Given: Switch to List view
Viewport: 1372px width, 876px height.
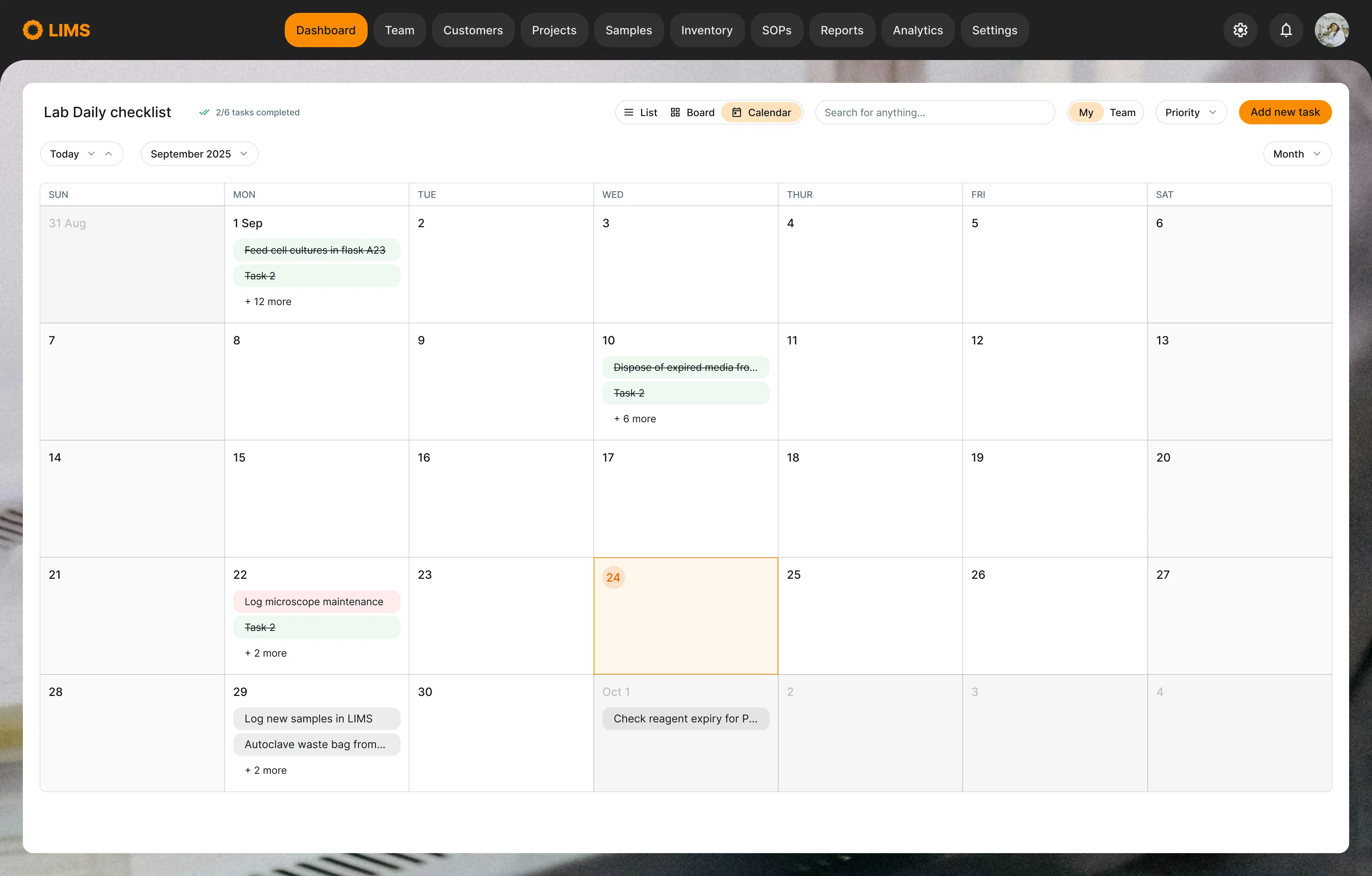Looking at the screenshot, I should 640,112.
